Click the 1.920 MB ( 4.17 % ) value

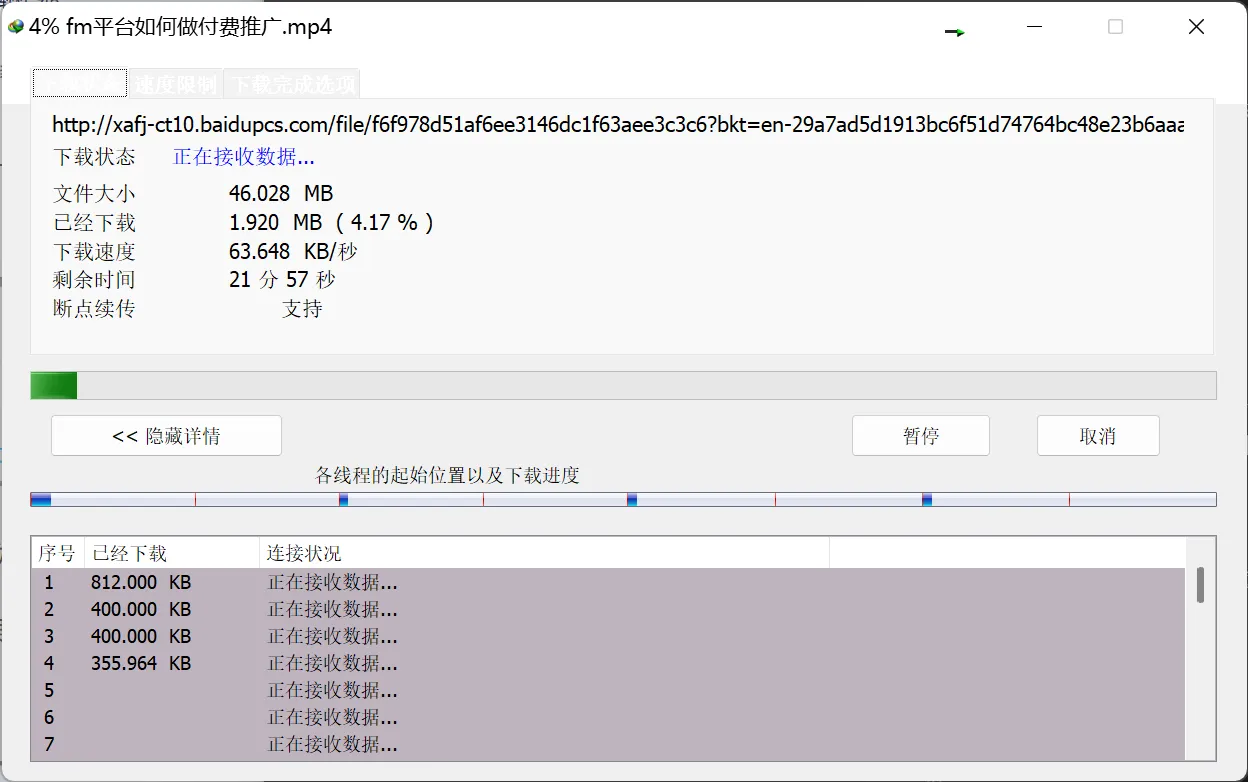point(331,222)
